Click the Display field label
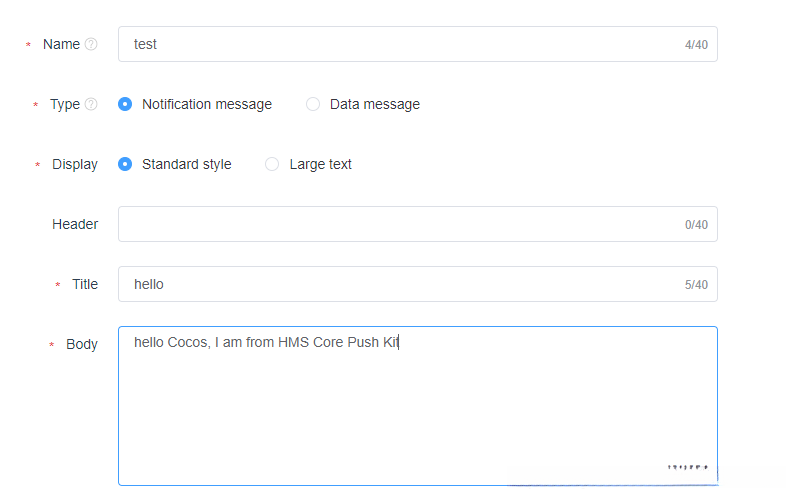 click(x=75, y=164)
